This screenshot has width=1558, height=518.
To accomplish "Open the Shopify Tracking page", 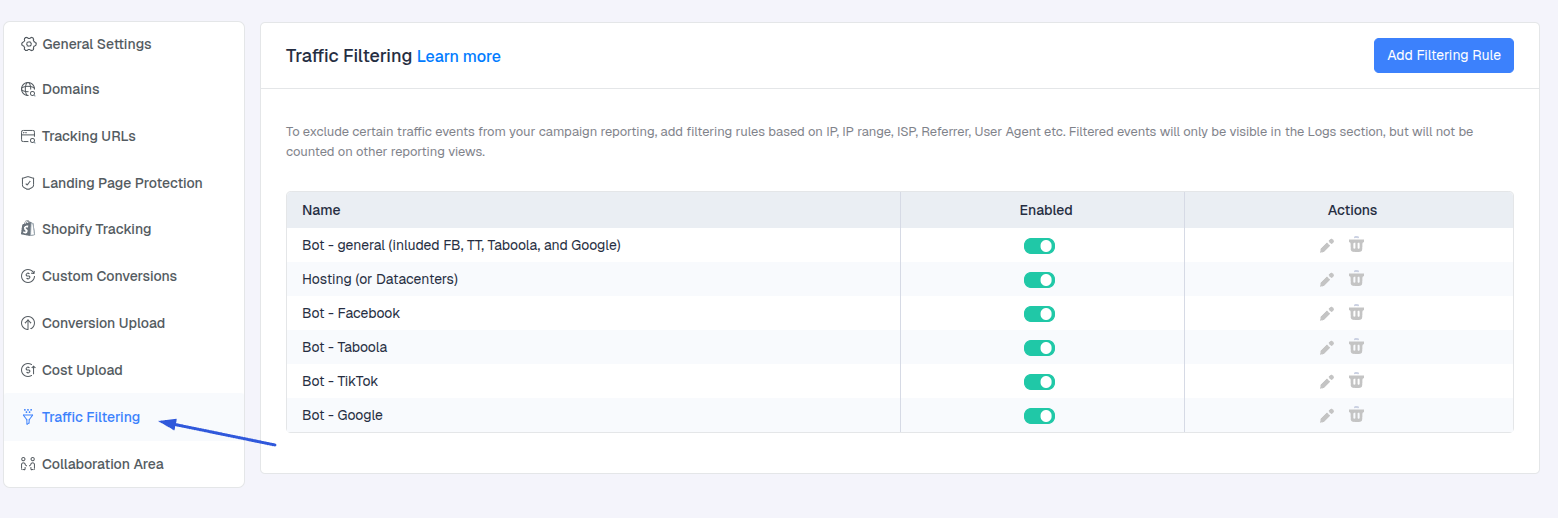I will (x=96, y=229).
